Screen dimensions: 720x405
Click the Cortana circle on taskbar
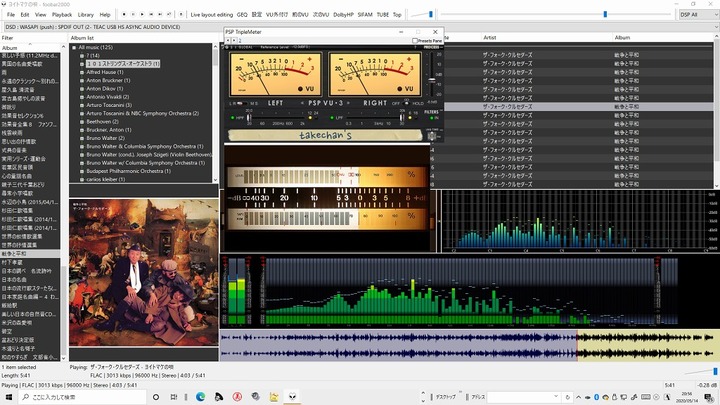tap(156, 397)
